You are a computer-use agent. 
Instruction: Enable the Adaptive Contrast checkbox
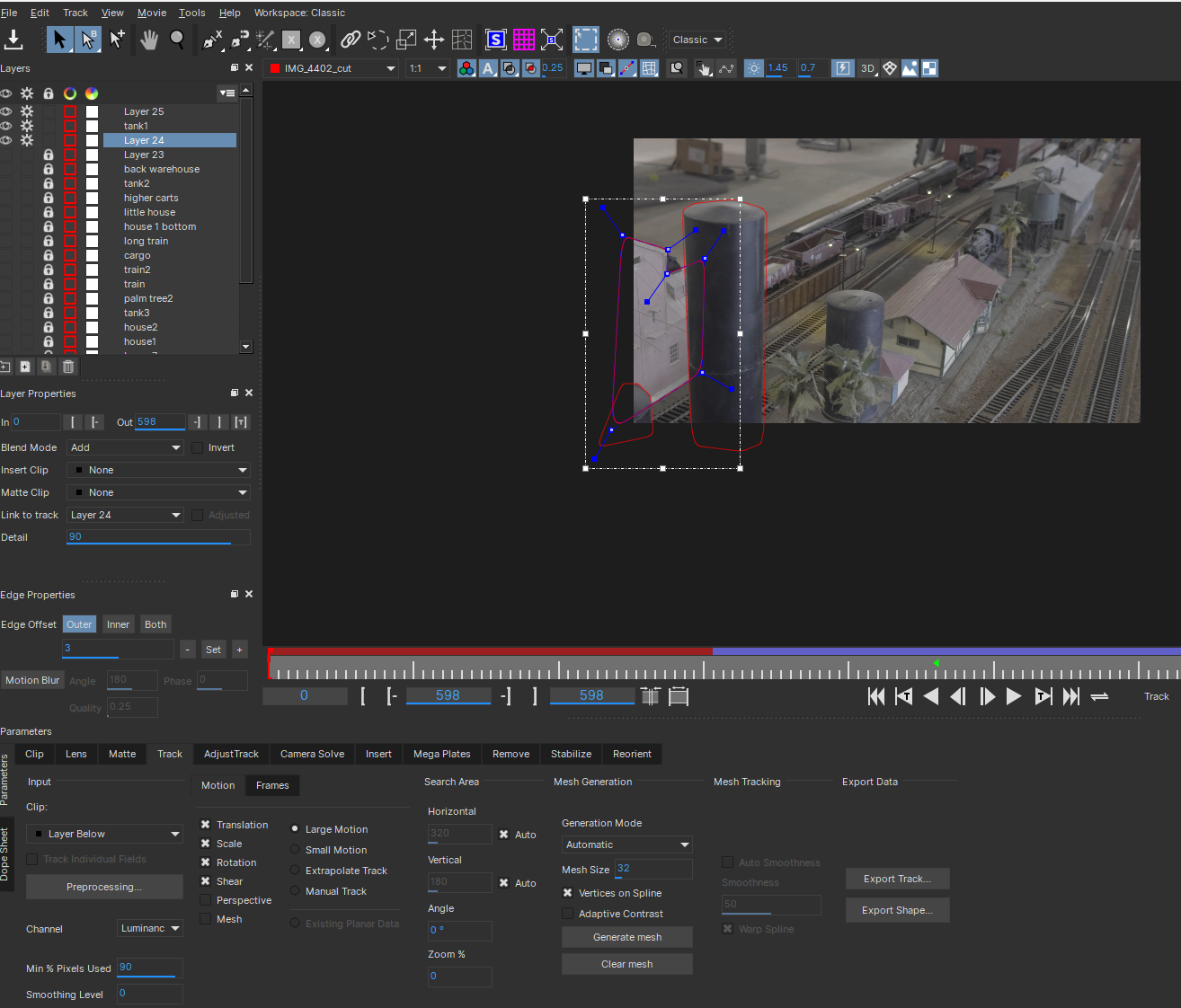tap(567, 914)
